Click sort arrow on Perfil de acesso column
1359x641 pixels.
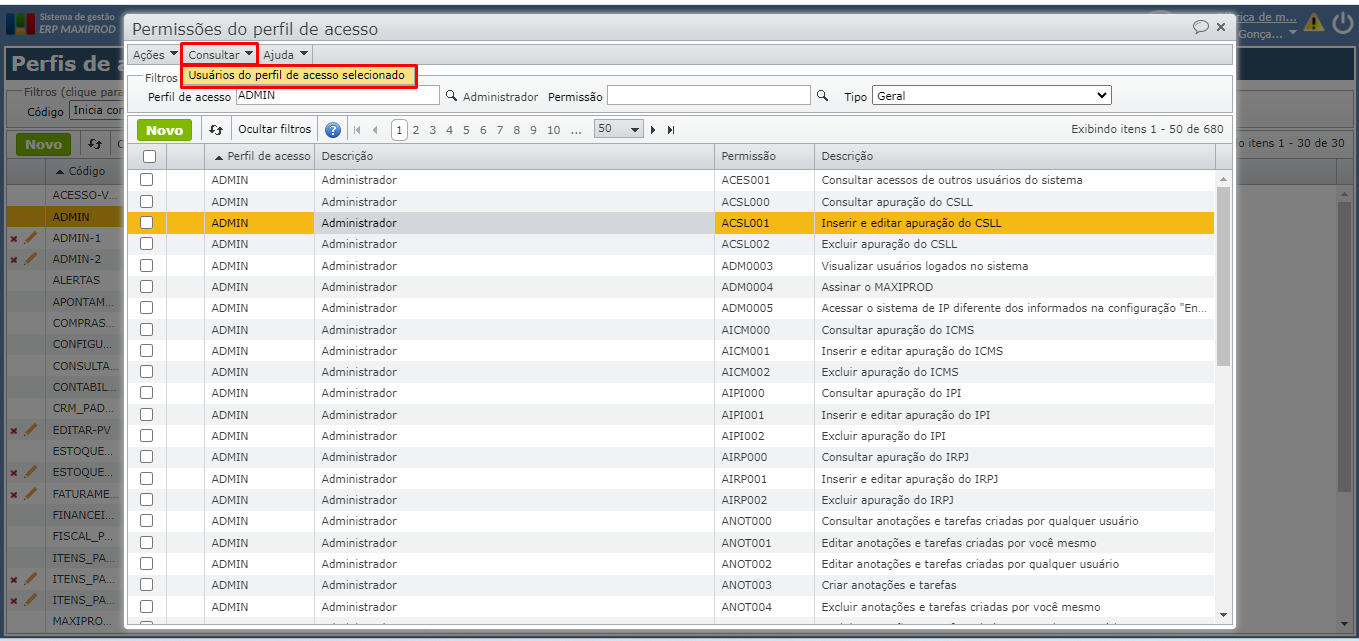219,156
